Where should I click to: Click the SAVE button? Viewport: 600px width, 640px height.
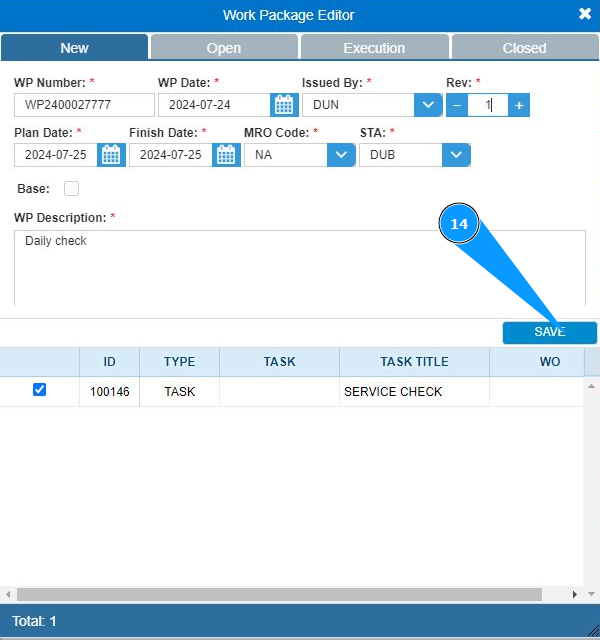[549, 332]
